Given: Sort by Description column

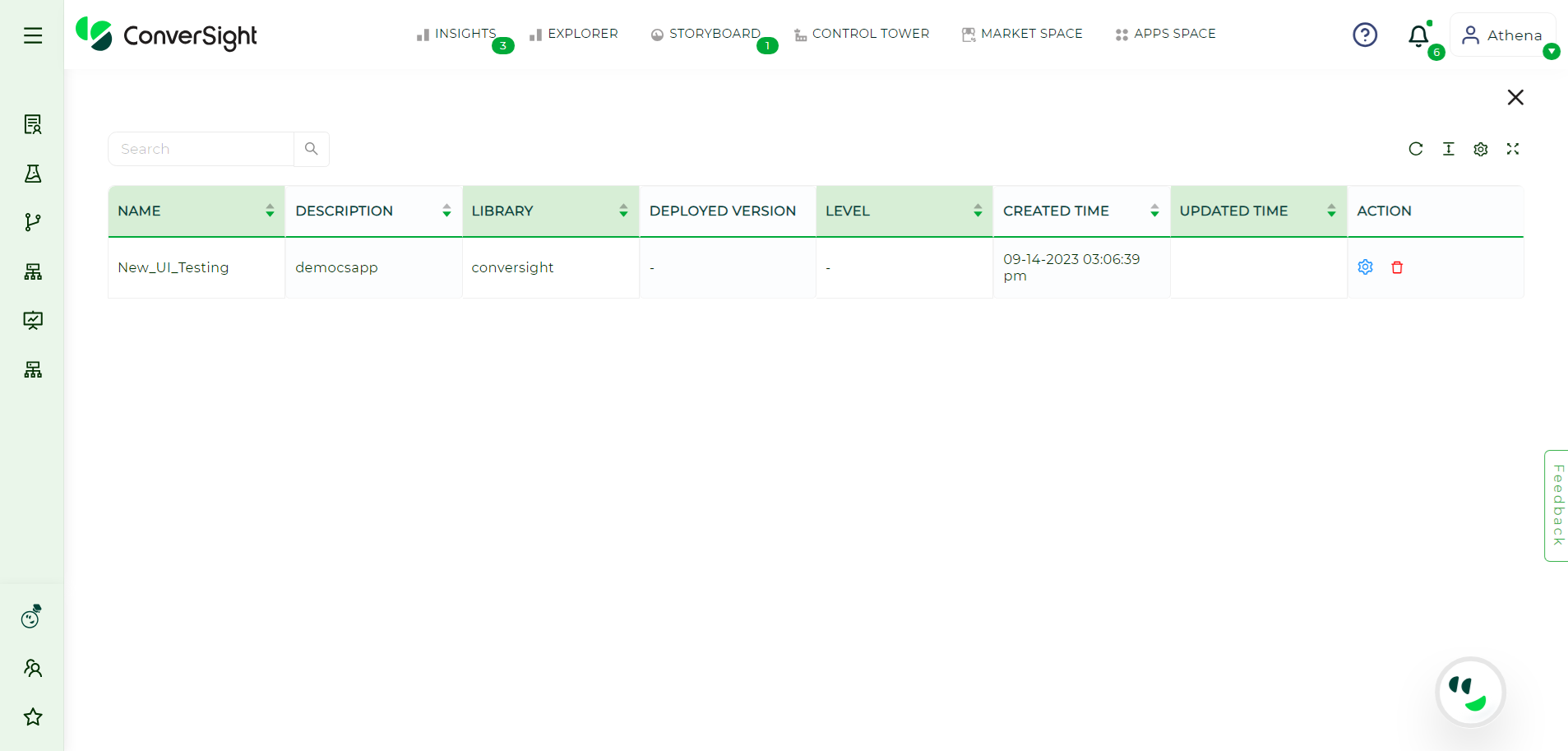Looking at the screenshot, I should [x=446, y=211].
